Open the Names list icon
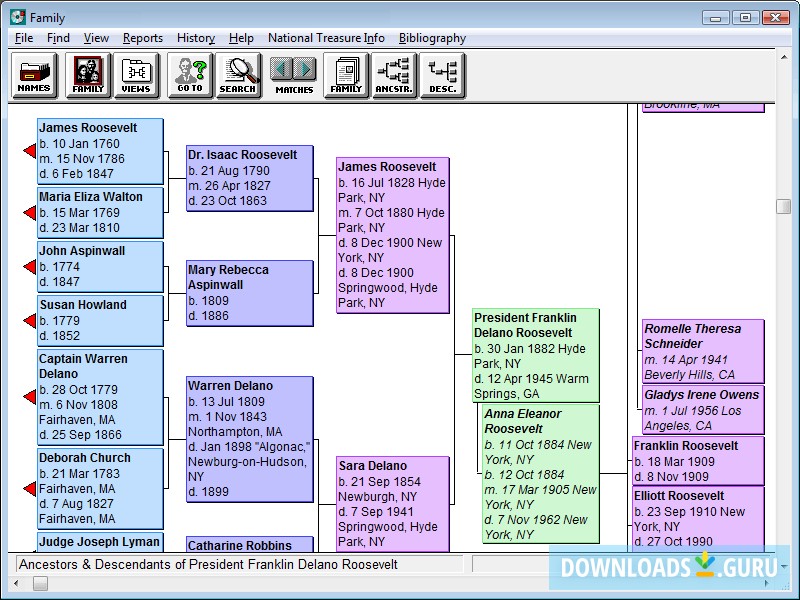 (x=33, y=75)
